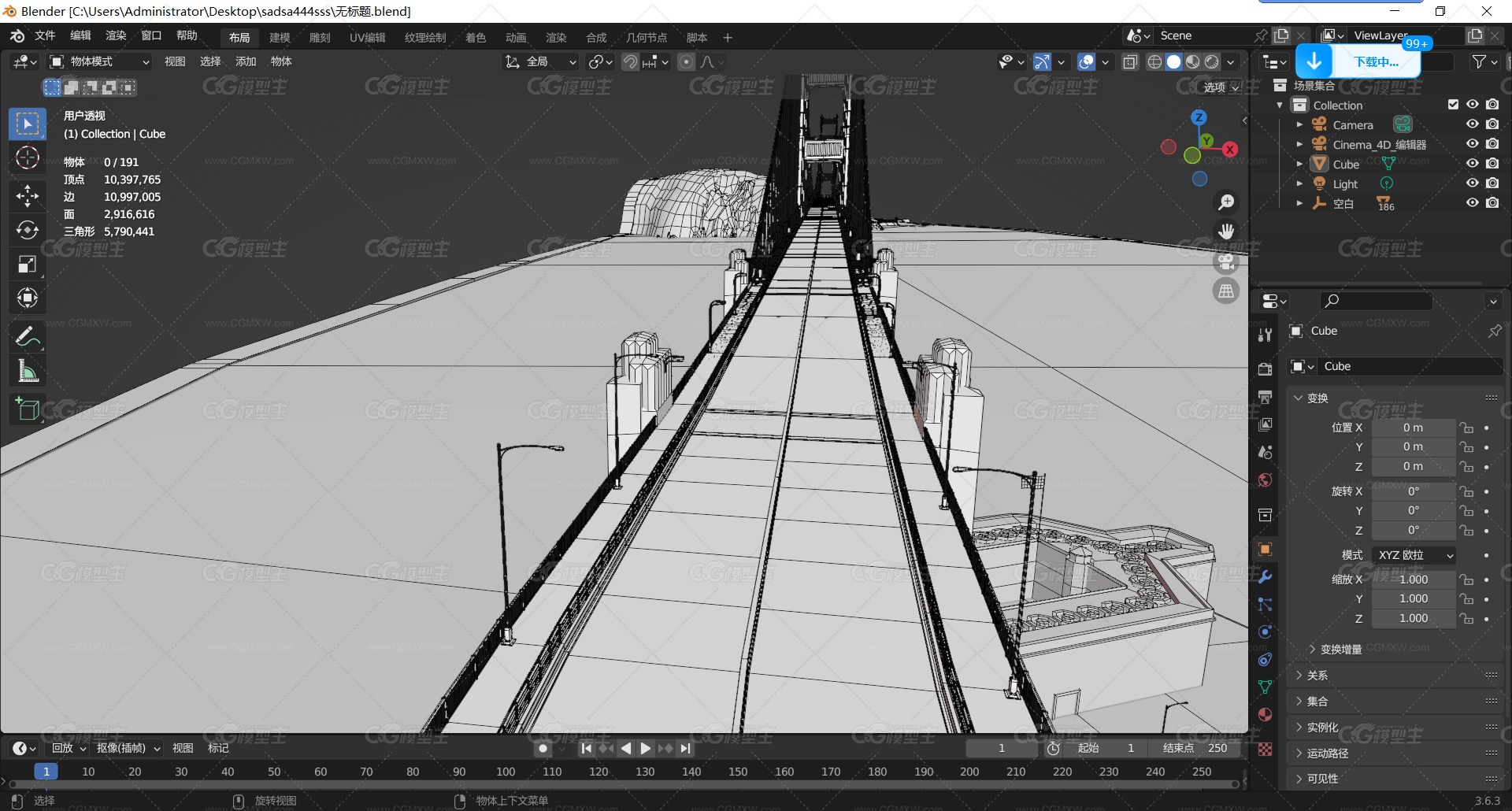This screenshot has width=1512, height=811.
Task: Click the Options button in viewport
Action: tap(1221, 87)
